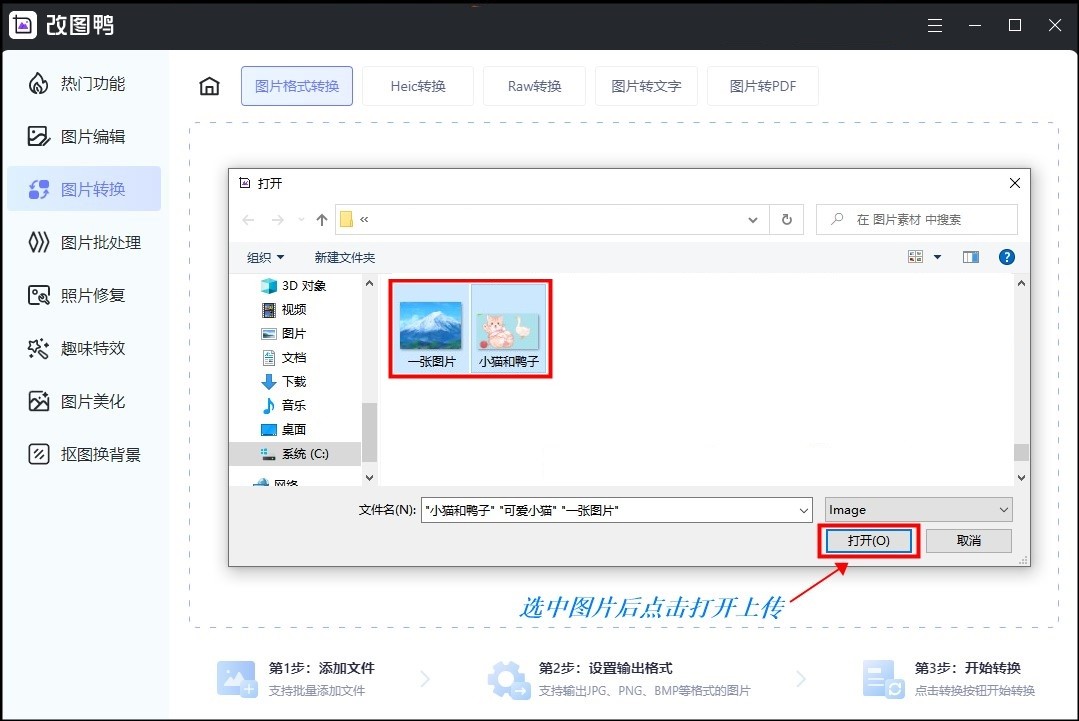This screenshot has width=1079, height=721.
Task: Click the help question mark icon in dialog
Action: point(1006,256)
